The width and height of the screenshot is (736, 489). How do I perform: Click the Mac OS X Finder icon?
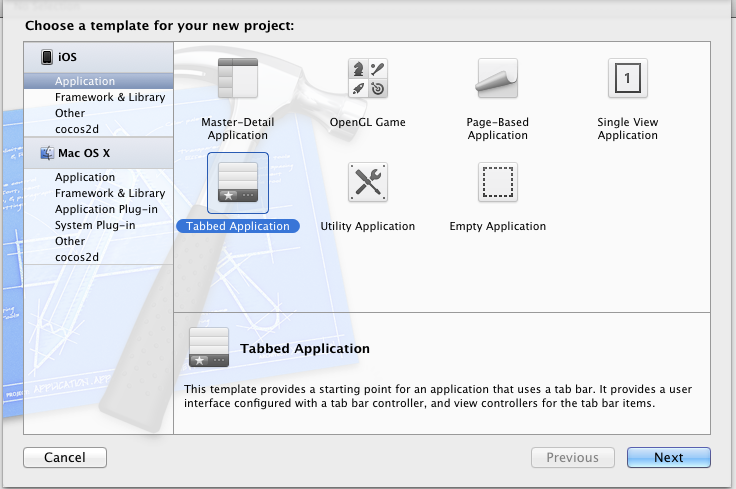(47, 153)
